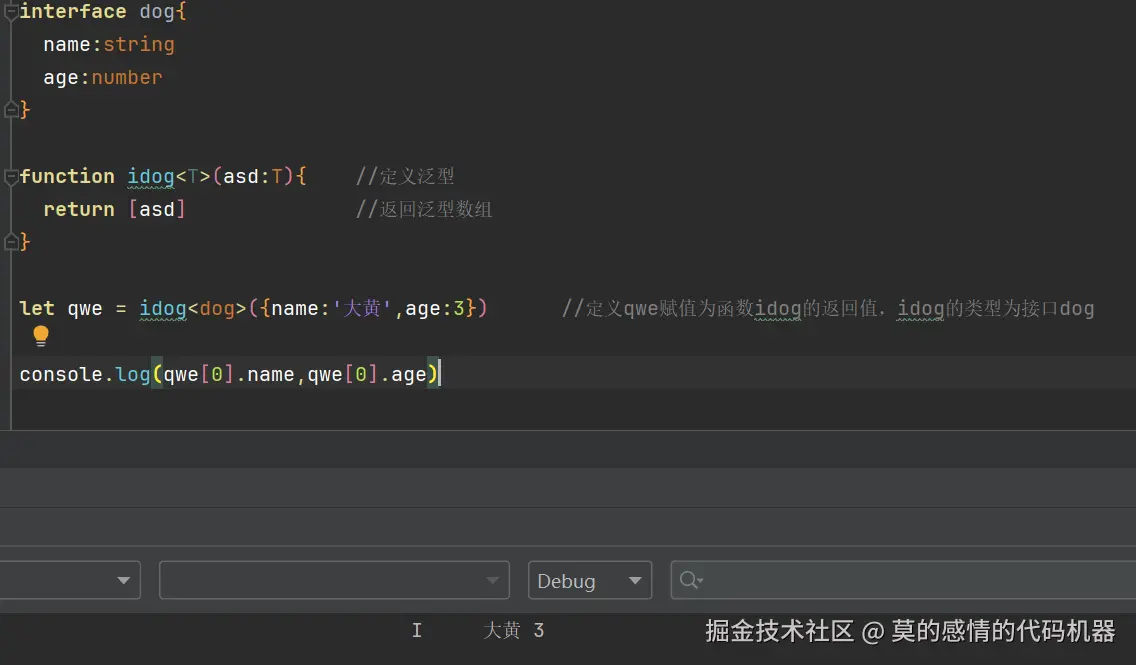Collapse the interface dog code block
Screen dimensions: 1136x665
tap(11, 12)
